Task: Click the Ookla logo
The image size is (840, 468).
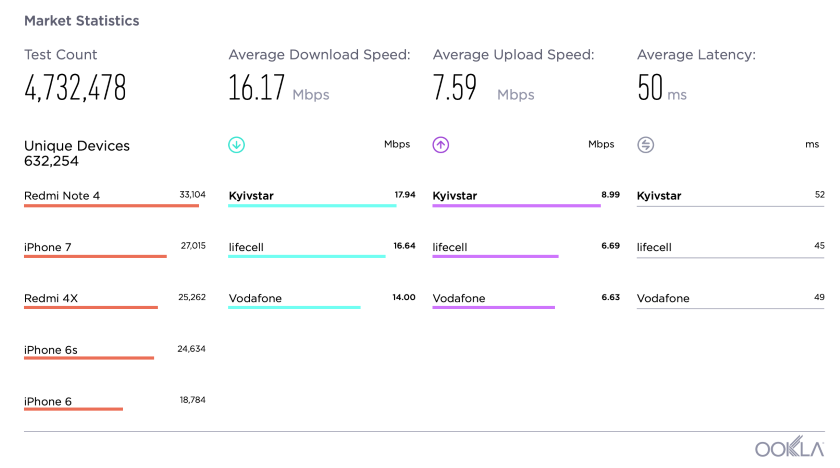Action: (x=789, y=449)
